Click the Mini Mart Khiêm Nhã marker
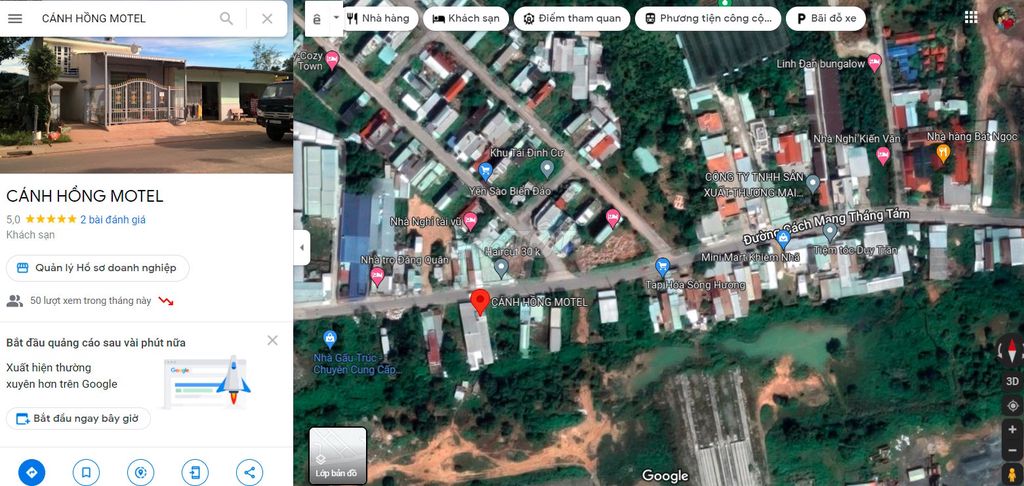Image resolution: width=1024 pixels, height=486 pixels. click(782, 240)
